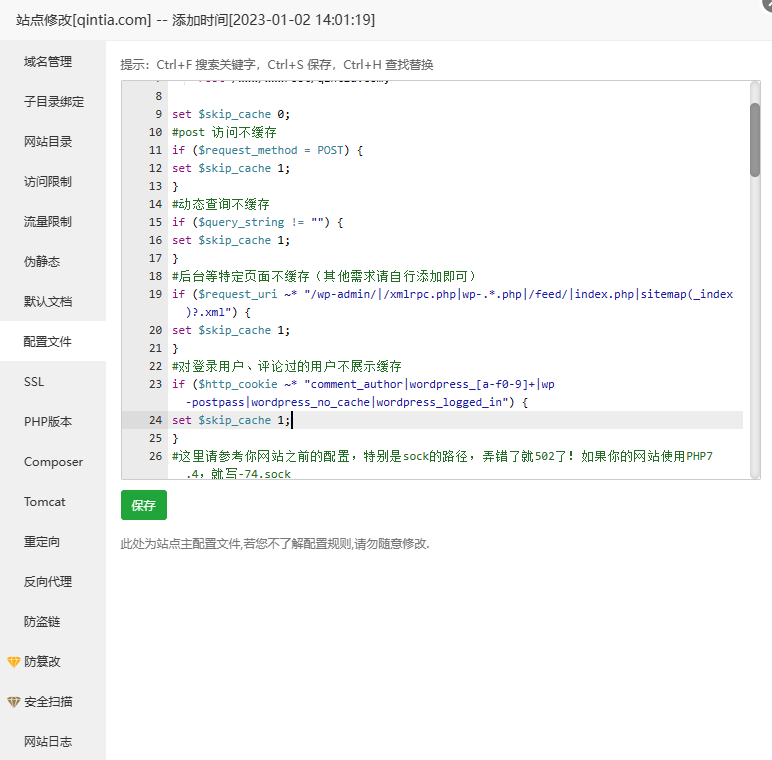Open 安全扫描 premium feature
This screenshot has width=772, height=760.
48,702
